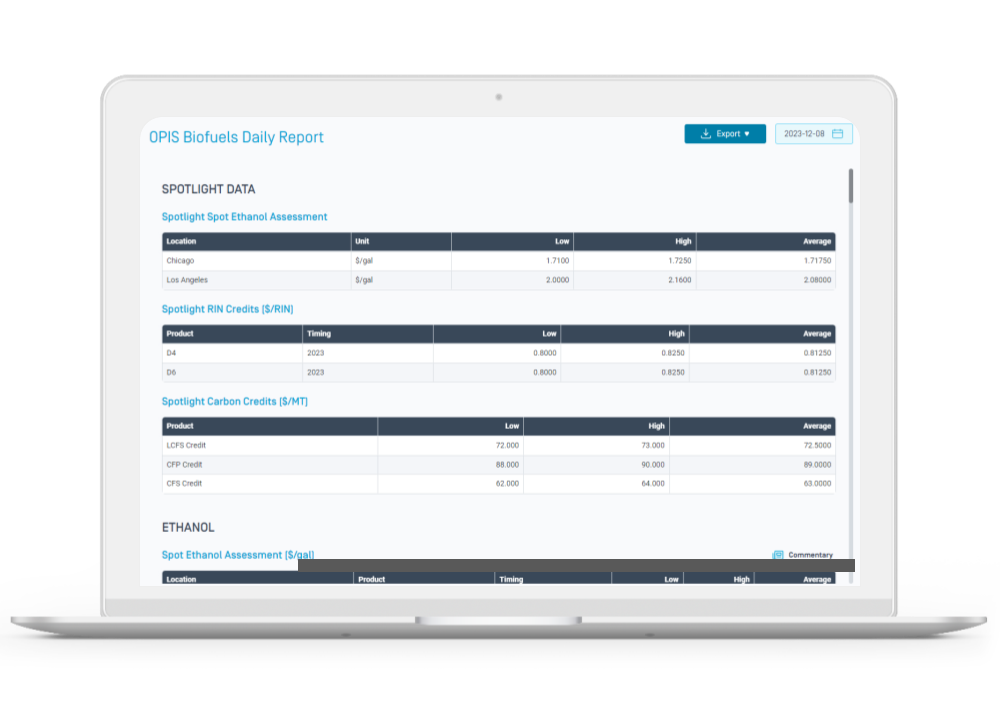Image resolution: width=1000 pixels, height=703 pixels.
Task: Click the OPIS Biofuels Daily Report title
Action: [x=236, y=138]
